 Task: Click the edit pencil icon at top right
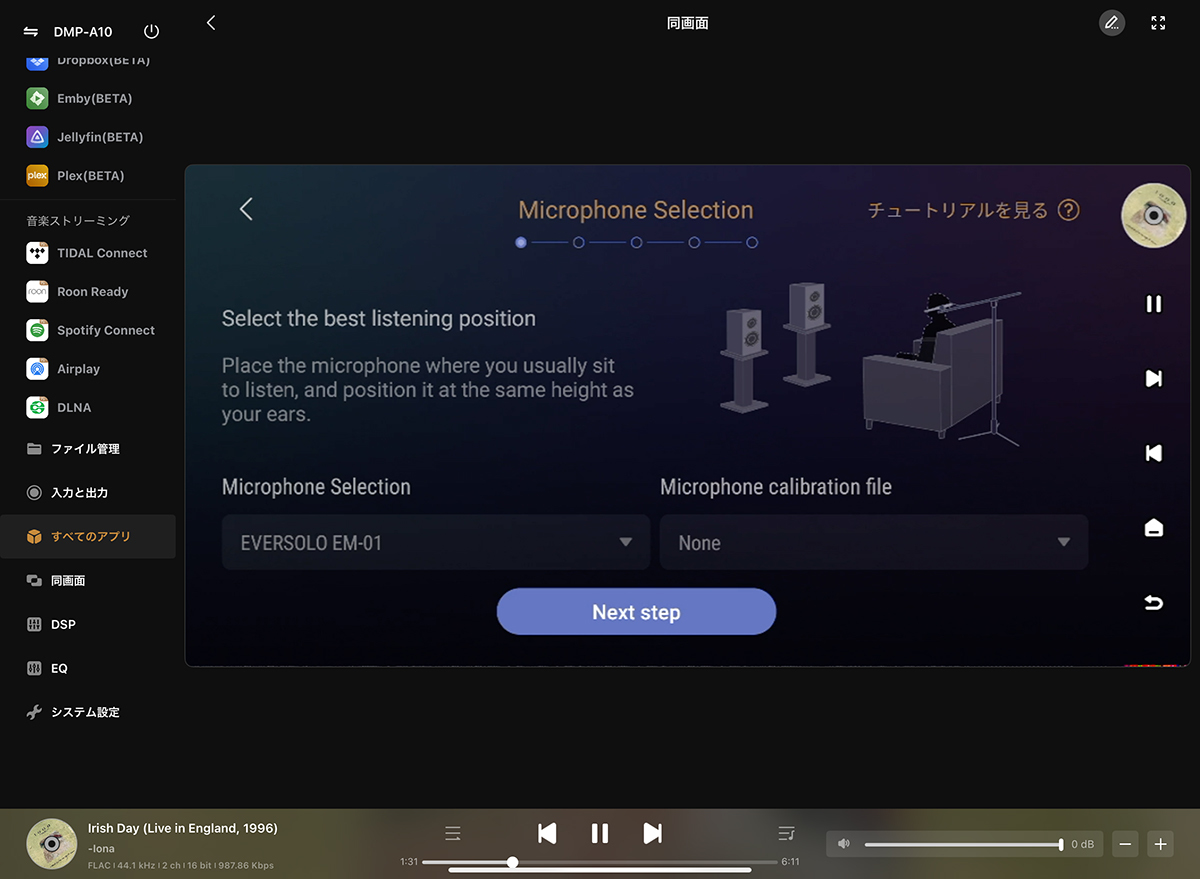tap(1111, 23)
